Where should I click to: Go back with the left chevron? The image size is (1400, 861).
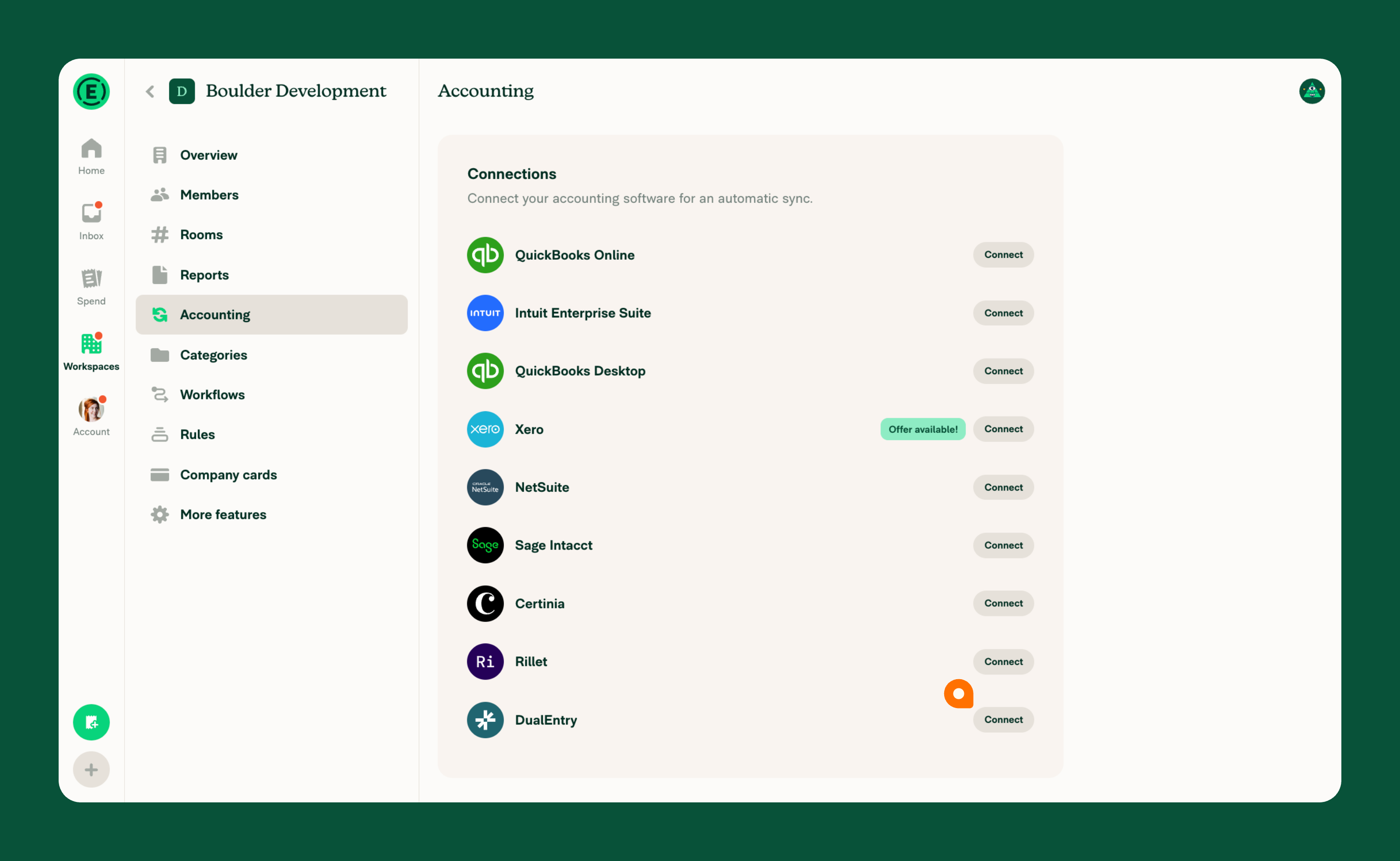pos(150,91)
